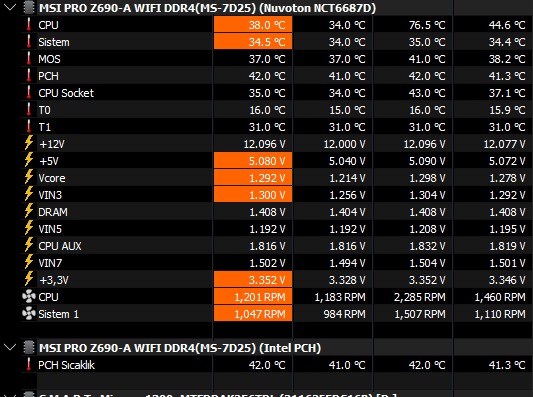
Task: Click the highlighted 34.5 °C Sistem value
Action: pos(253,41)
